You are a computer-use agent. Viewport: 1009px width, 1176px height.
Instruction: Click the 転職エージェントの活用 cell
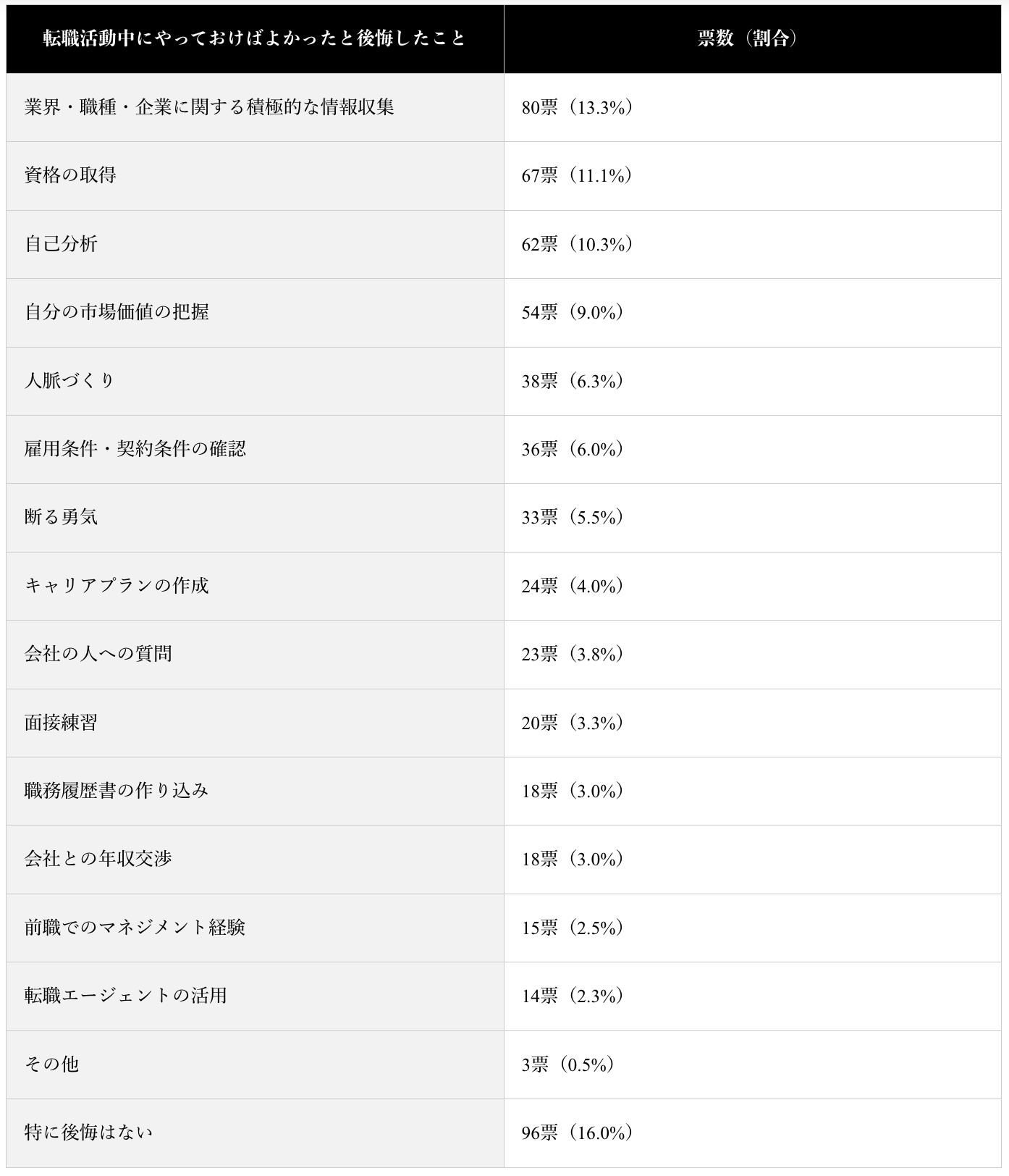coord(126,996)
